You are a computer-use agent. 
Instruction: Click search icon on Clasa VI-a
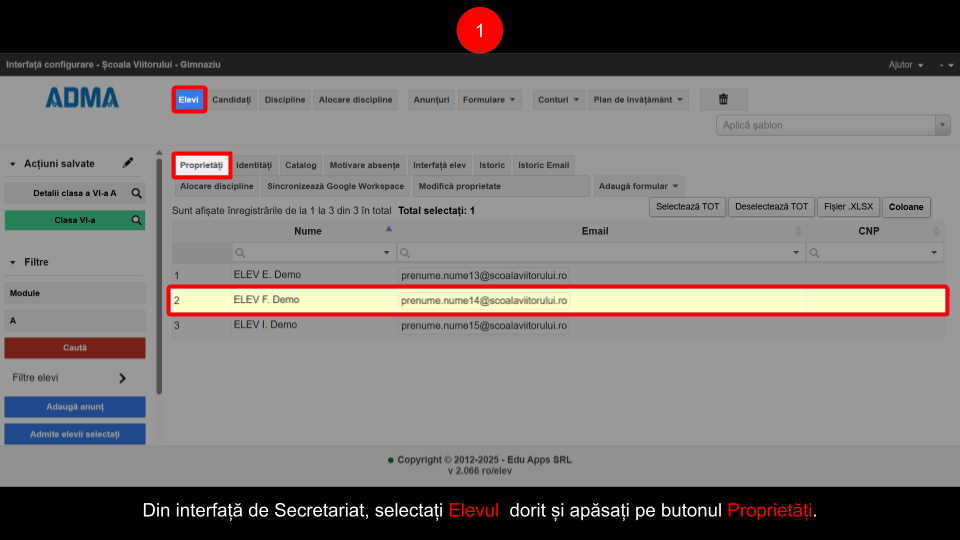pos(136,220)
